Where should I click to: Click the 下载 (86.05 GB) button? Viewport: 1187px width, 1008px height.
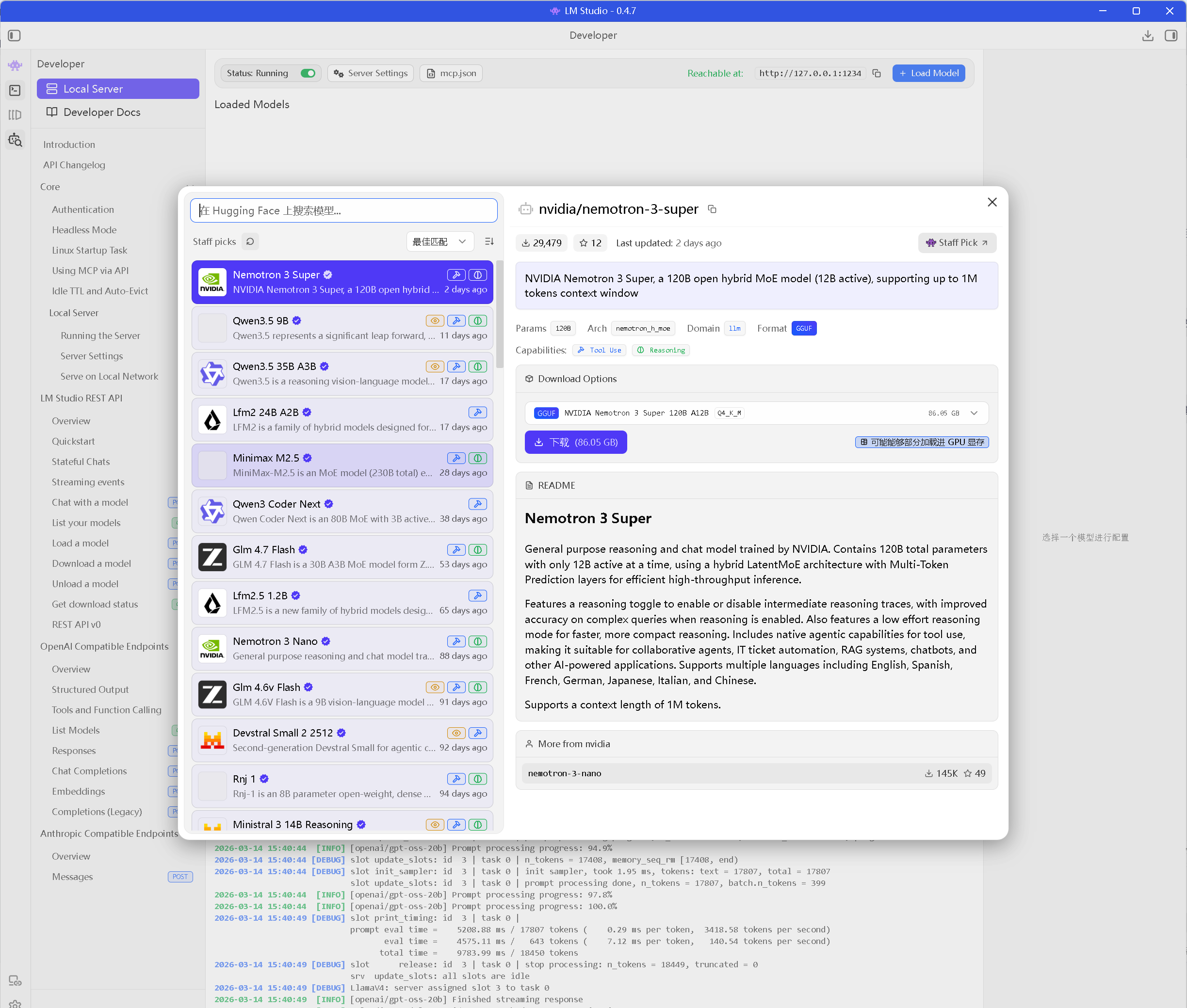pos(575,442)
